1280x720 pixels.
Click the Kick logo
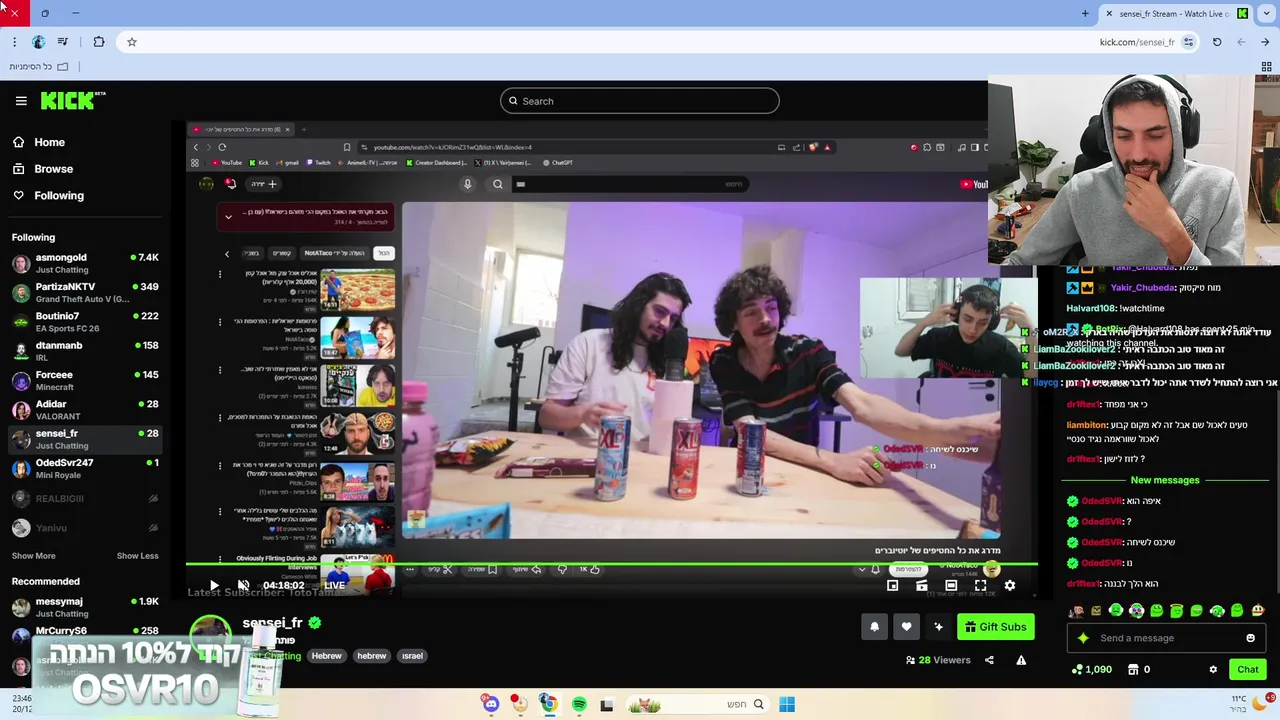(72, 100)
